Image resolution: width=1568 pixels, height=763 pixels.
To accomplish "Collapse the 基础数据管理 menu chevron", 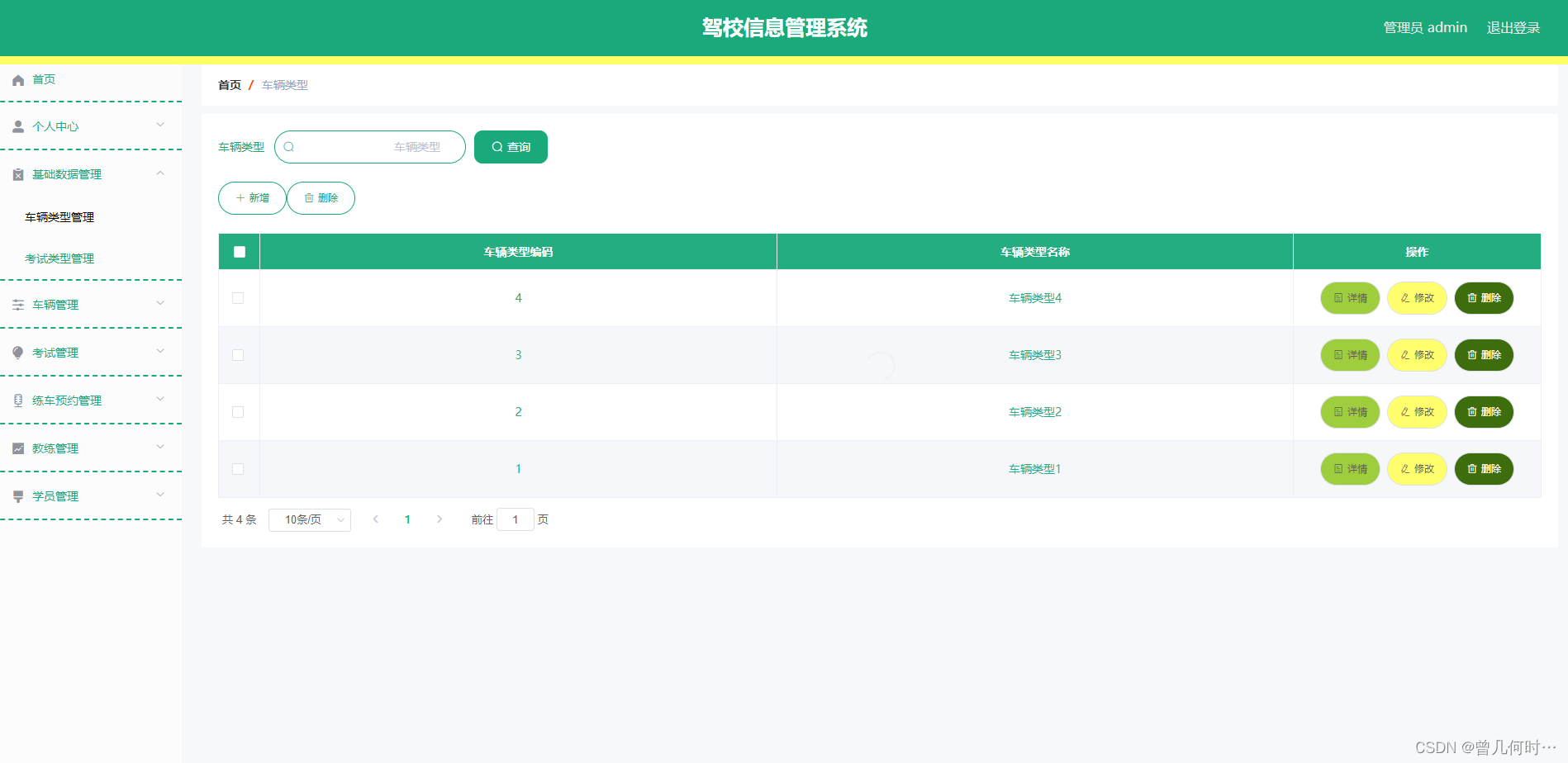I will (x=160, y=173).
